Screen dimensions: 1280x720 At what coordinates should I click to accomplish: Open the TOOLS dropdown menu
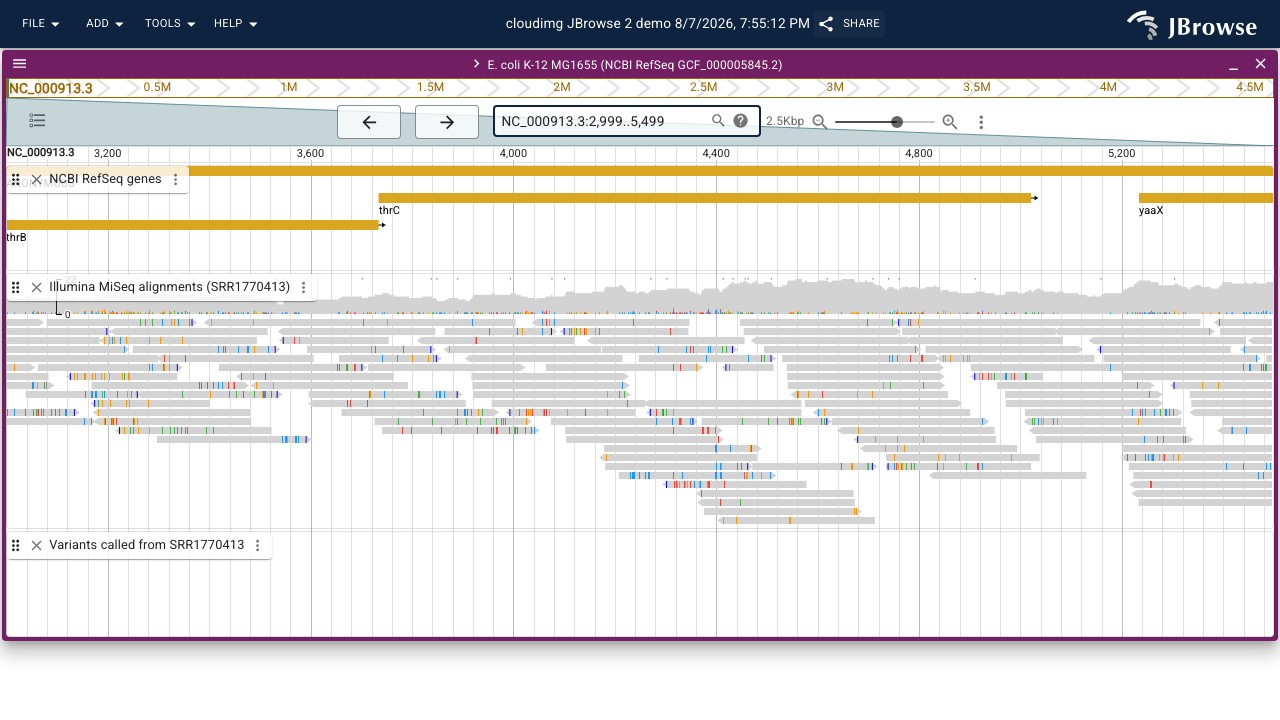coord(170,23)
